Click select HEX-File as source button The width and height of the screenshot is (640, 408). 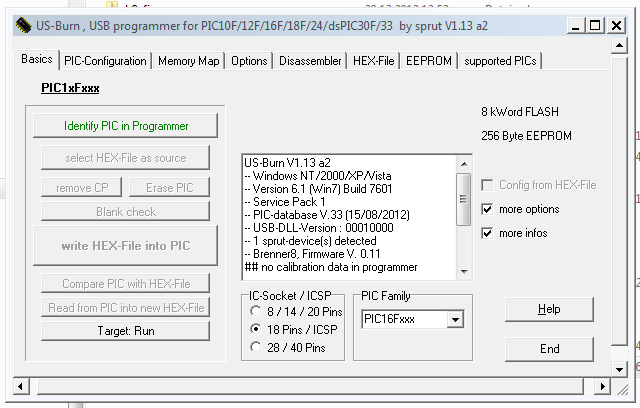pos(126,158)
